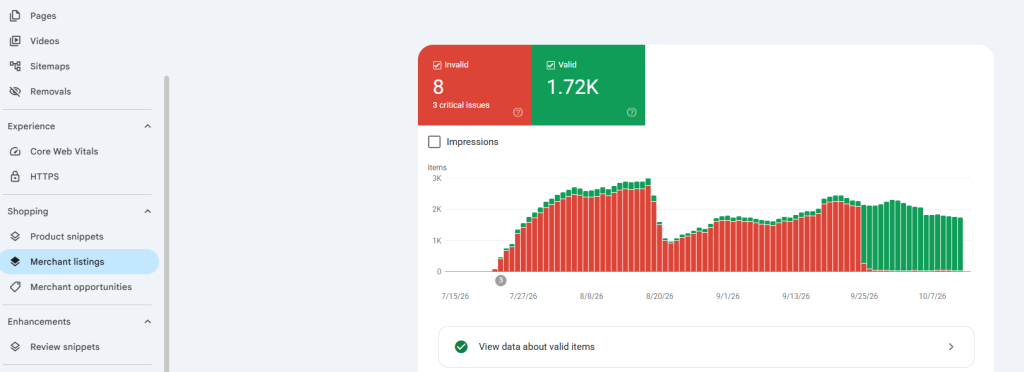Click the 9/1/26 date label
The image size is (1024, 372).
(x=728, y=296)
